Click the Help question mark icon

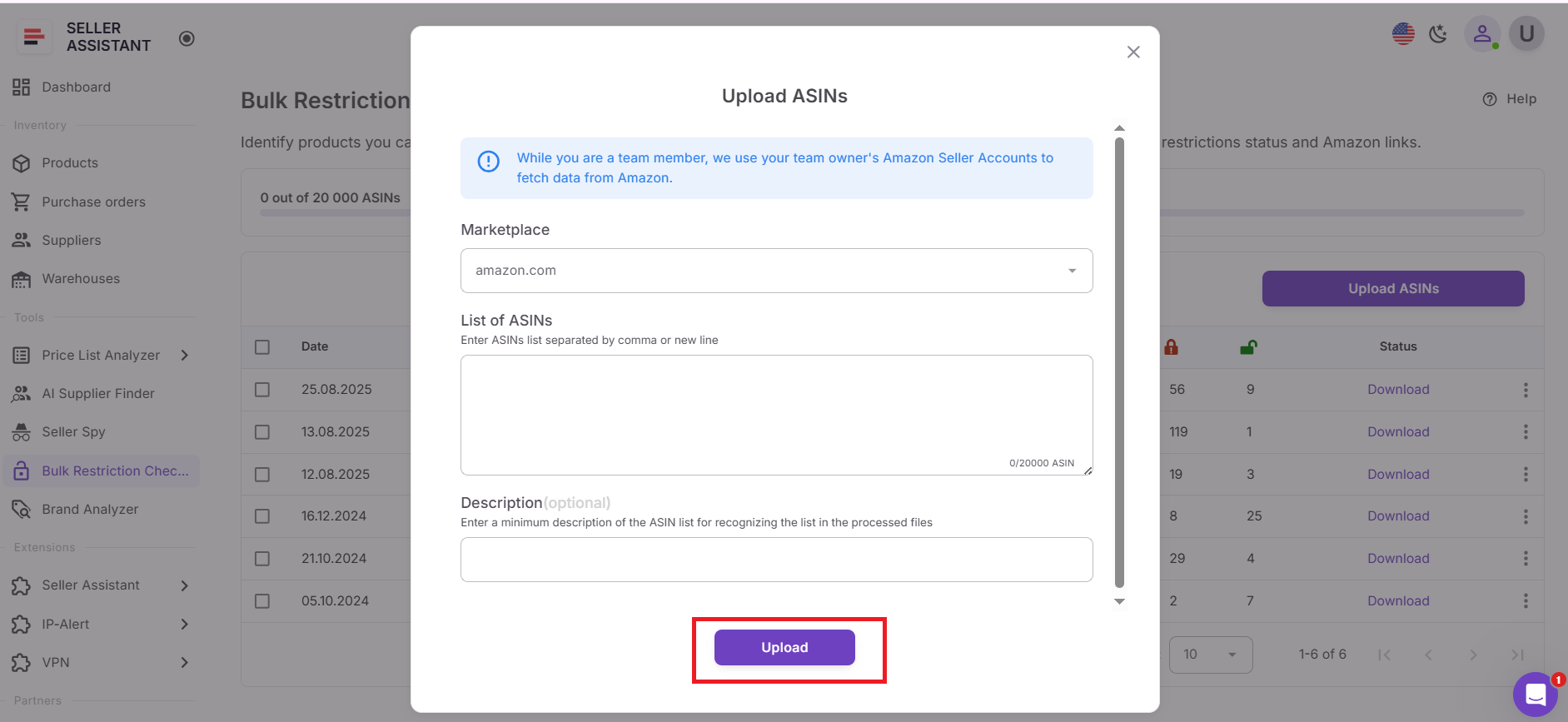click(x=1490, y=99)
